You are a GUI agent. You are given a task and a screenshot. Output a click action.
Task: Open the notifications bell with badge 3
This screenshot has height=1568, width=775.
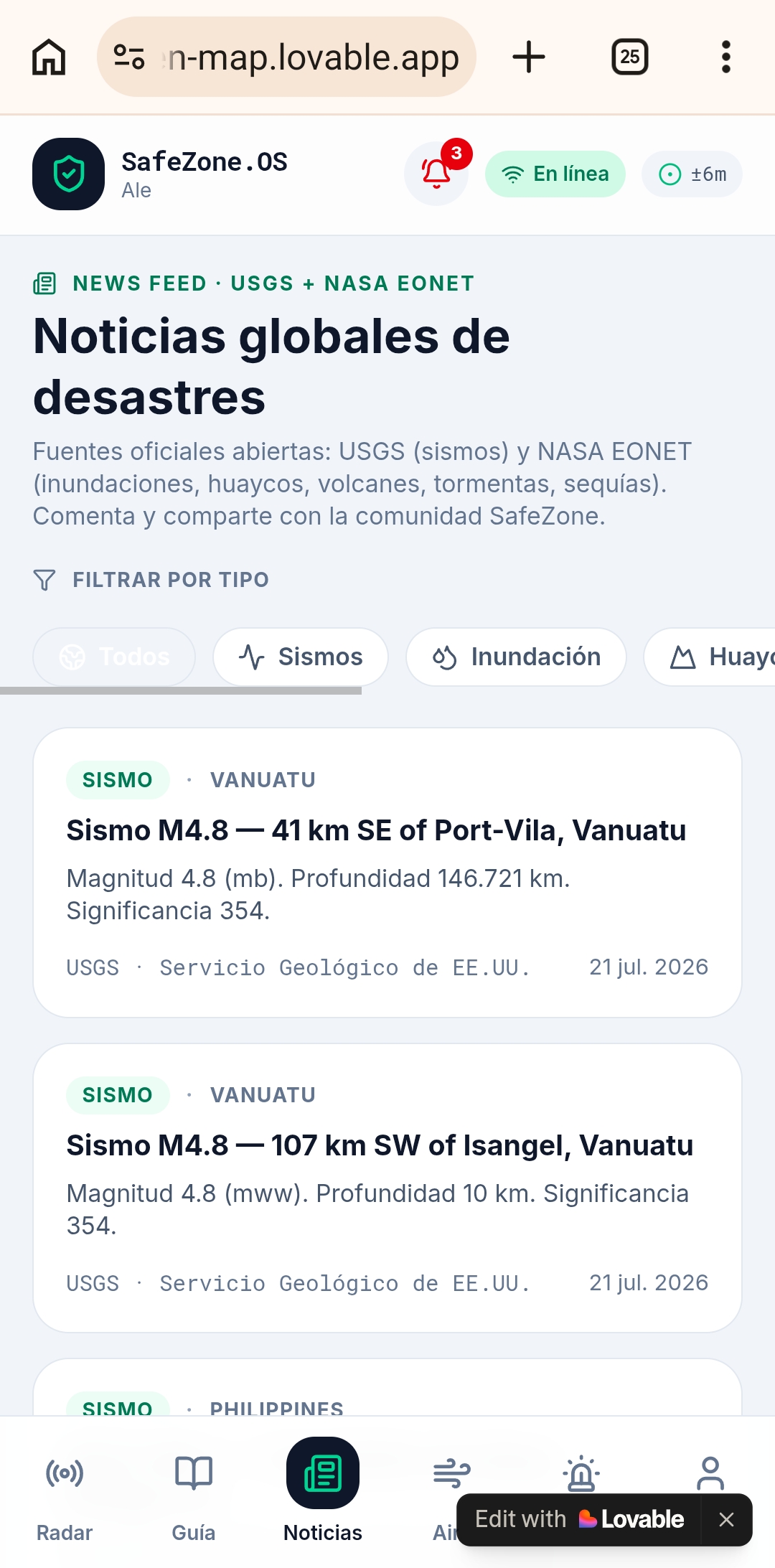(x=436, y=174)
